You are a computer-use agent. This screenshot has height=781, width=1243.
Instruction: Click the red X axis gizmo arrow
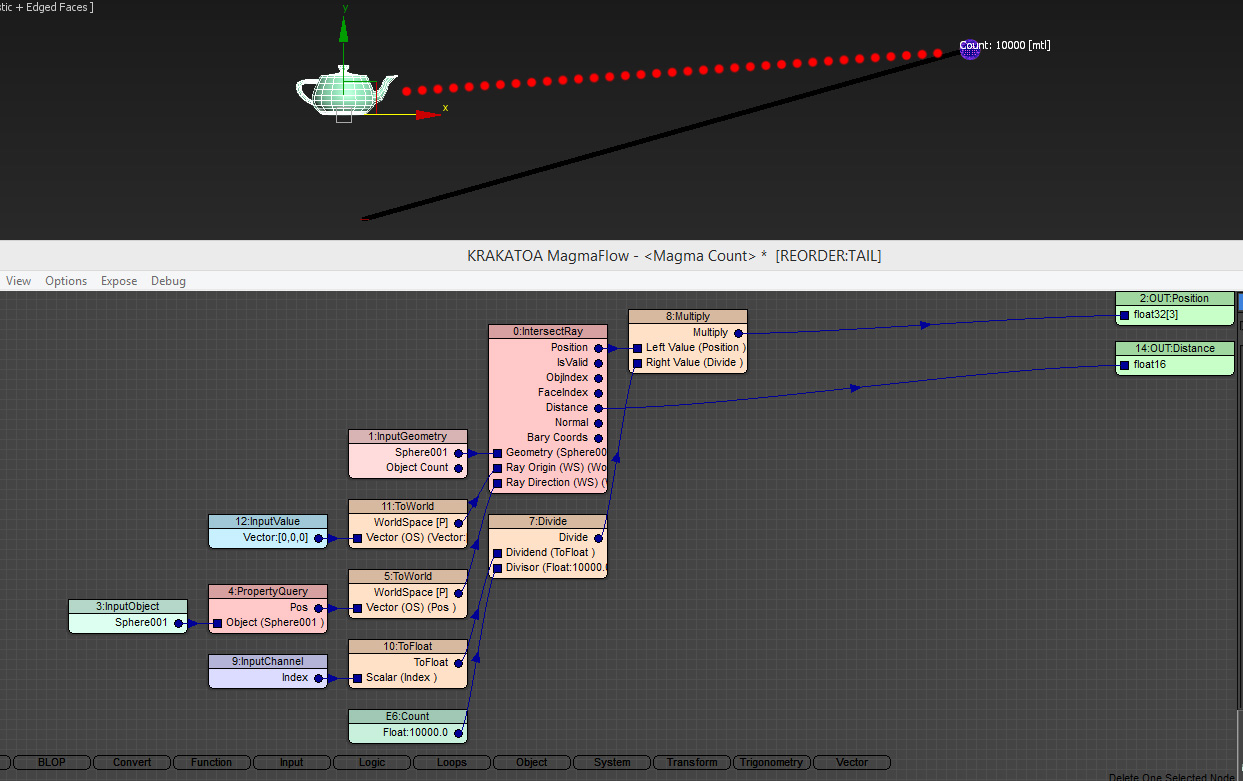click(x=428, y=114)
